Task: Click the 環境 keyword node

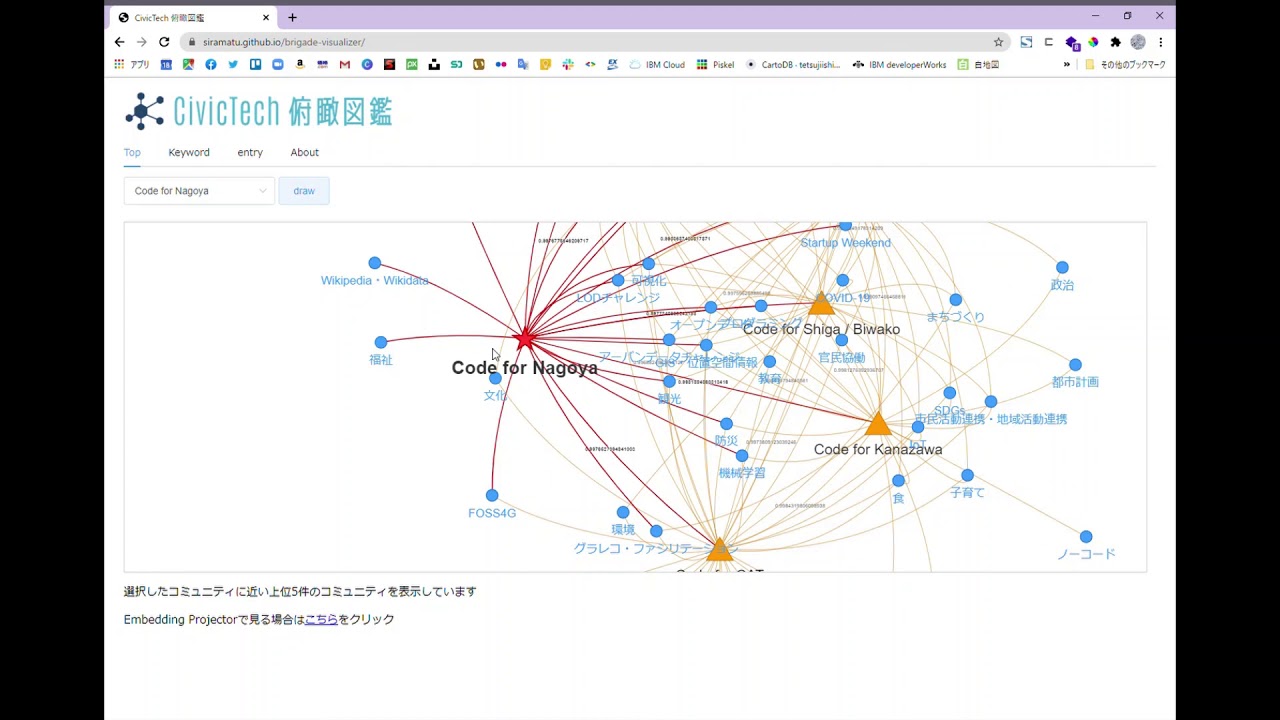Action: pyautogui.click(x=623, y=512)
